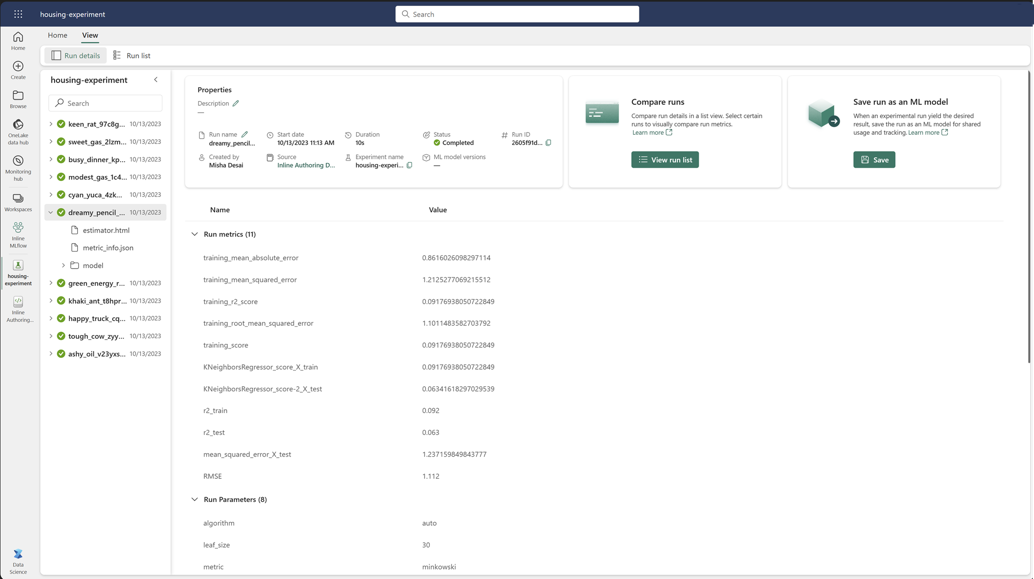1034x579 pixels.
Task: Click the leaf_size parameter value 30
Action: click(x=426, y=545)
